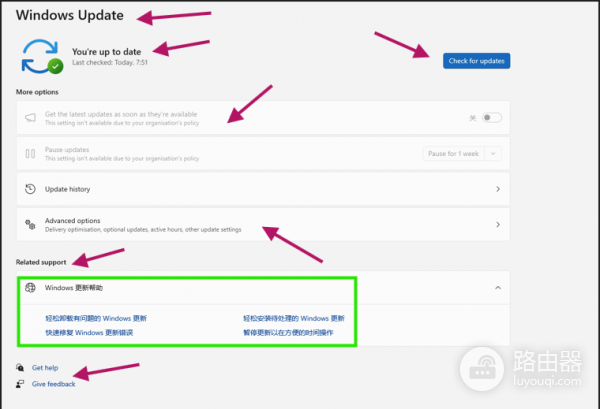This screenshot has width=600, height=409.
Task: Click the Get help icon
Action: click(21, 368)
